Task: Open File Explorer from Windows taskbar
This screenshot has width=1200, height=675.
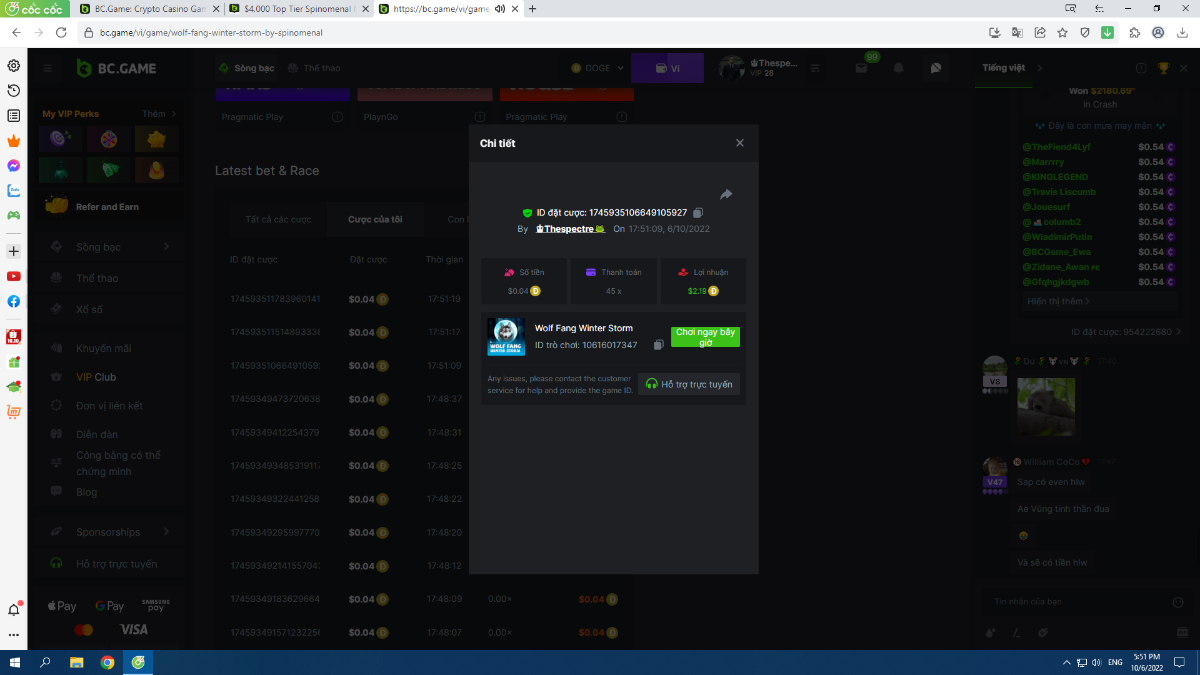Action: click(x=76, y=662)
